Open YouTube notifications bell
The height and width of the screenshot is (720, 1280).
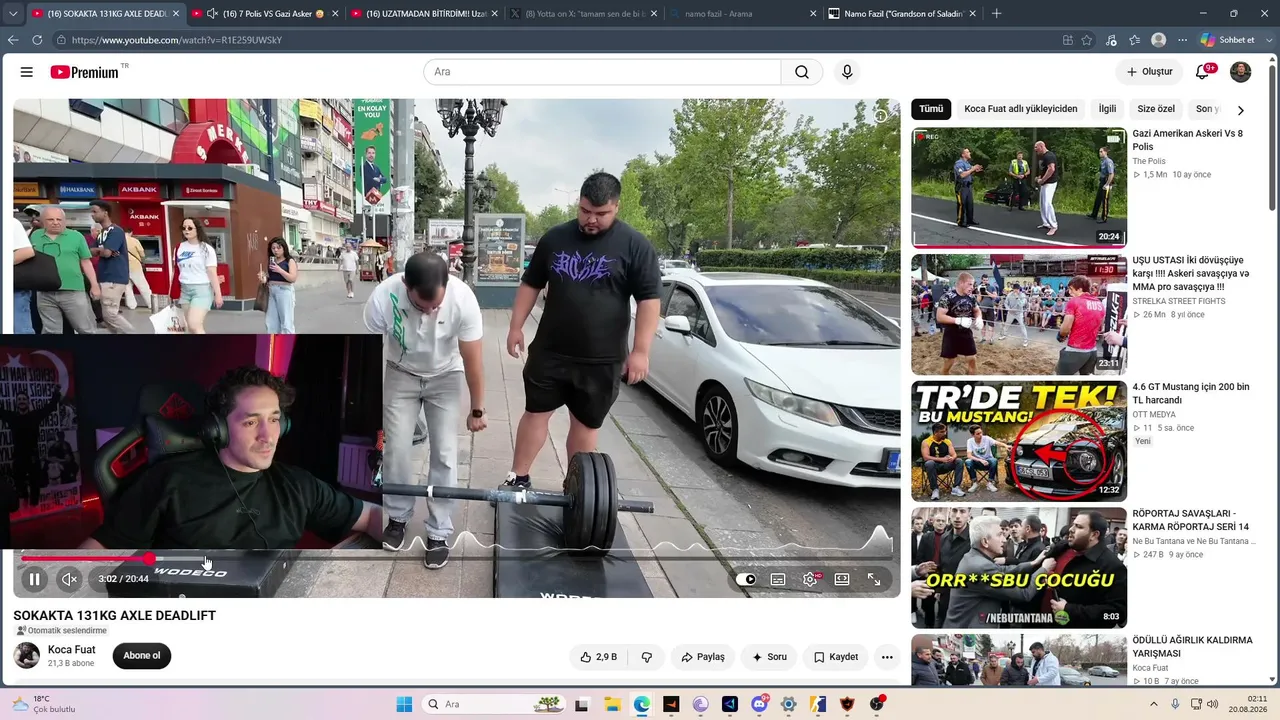point(1203,72)
